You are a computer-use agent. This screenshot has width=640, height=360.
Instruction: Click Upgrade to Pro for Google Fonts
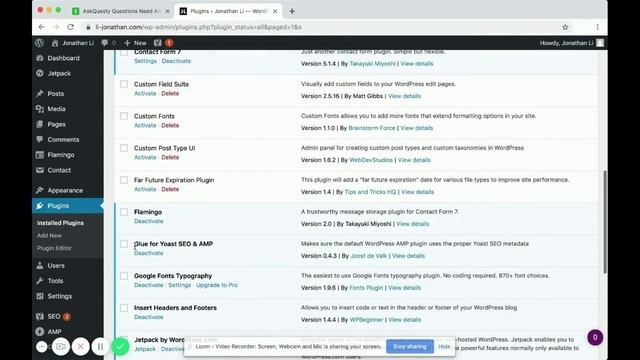coord(217,285)
